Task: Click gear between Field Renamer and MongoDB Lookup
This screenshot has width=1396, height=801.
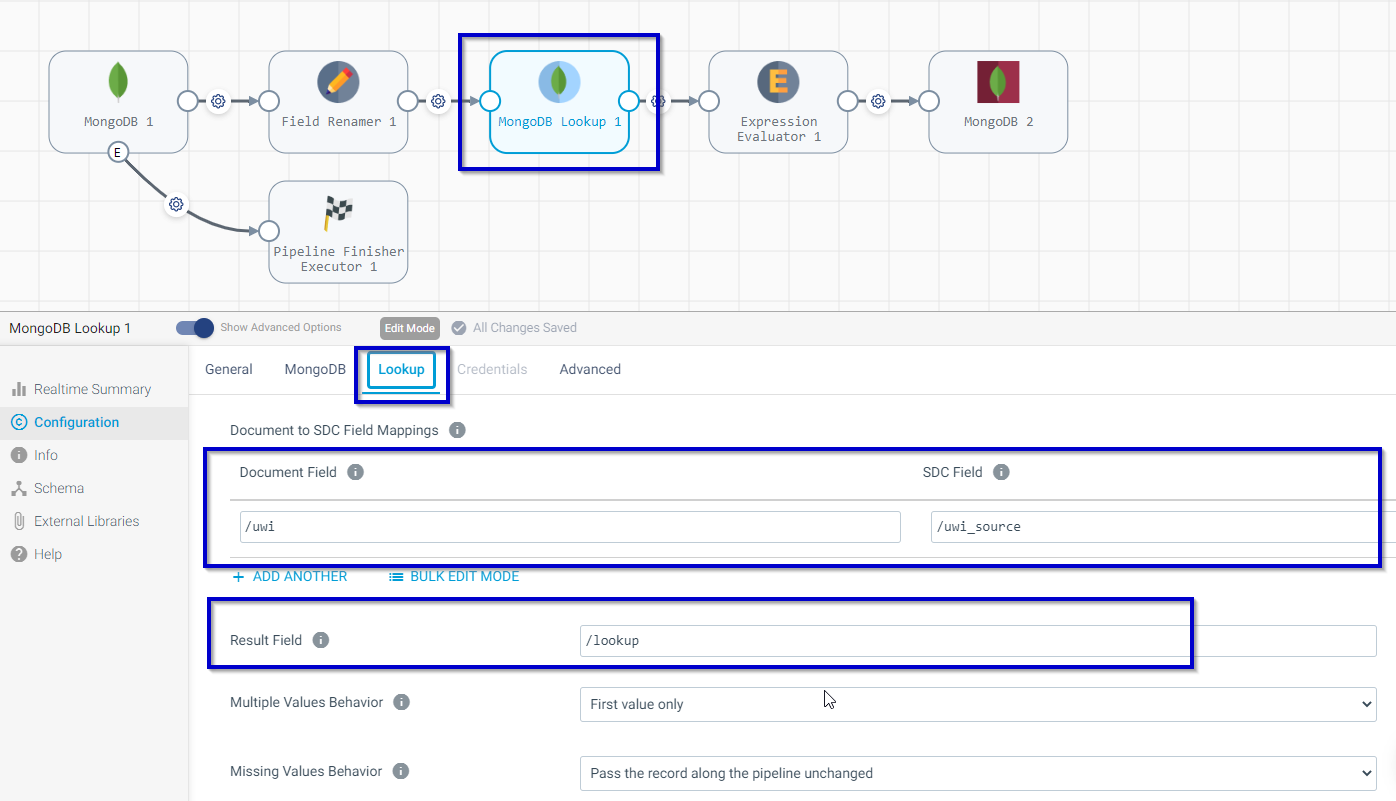Action: click(x=438, y=101)
